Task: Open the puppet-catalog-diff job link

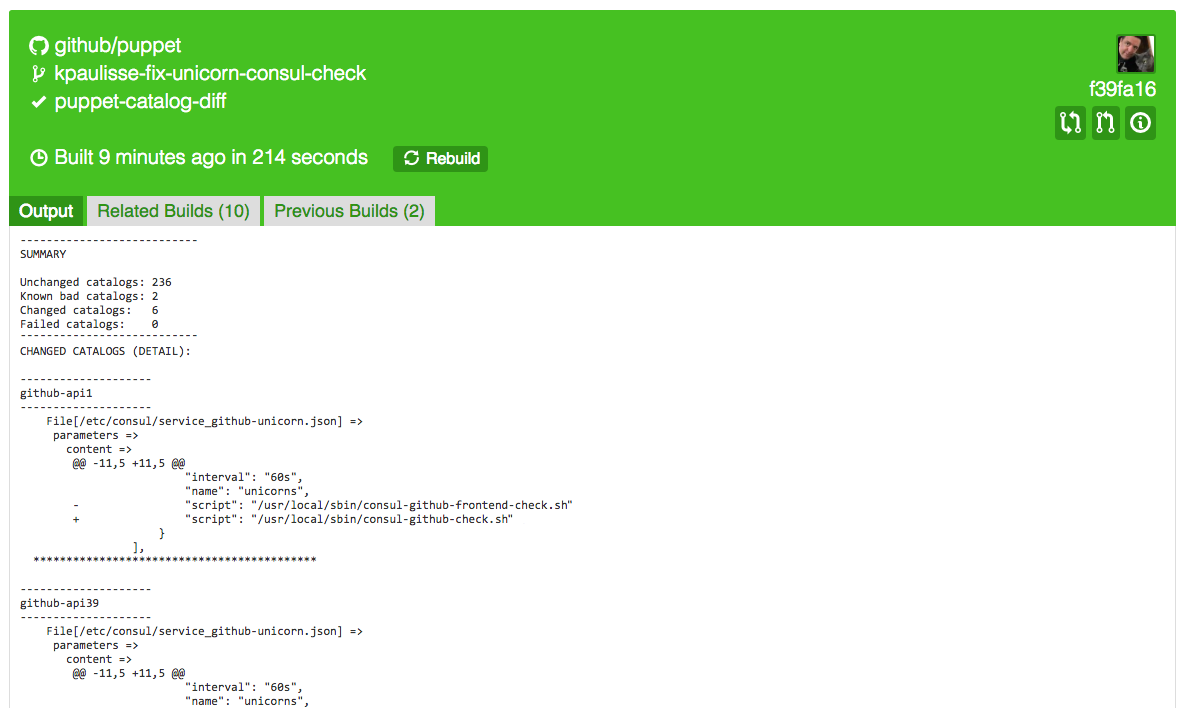Action: click(x=140, y=102)
